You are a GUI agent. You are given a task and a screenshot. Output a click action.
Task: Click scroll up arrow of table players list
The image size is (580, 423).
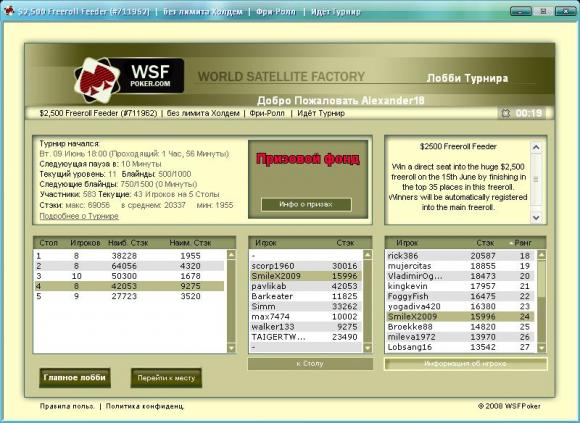point(367,254)
